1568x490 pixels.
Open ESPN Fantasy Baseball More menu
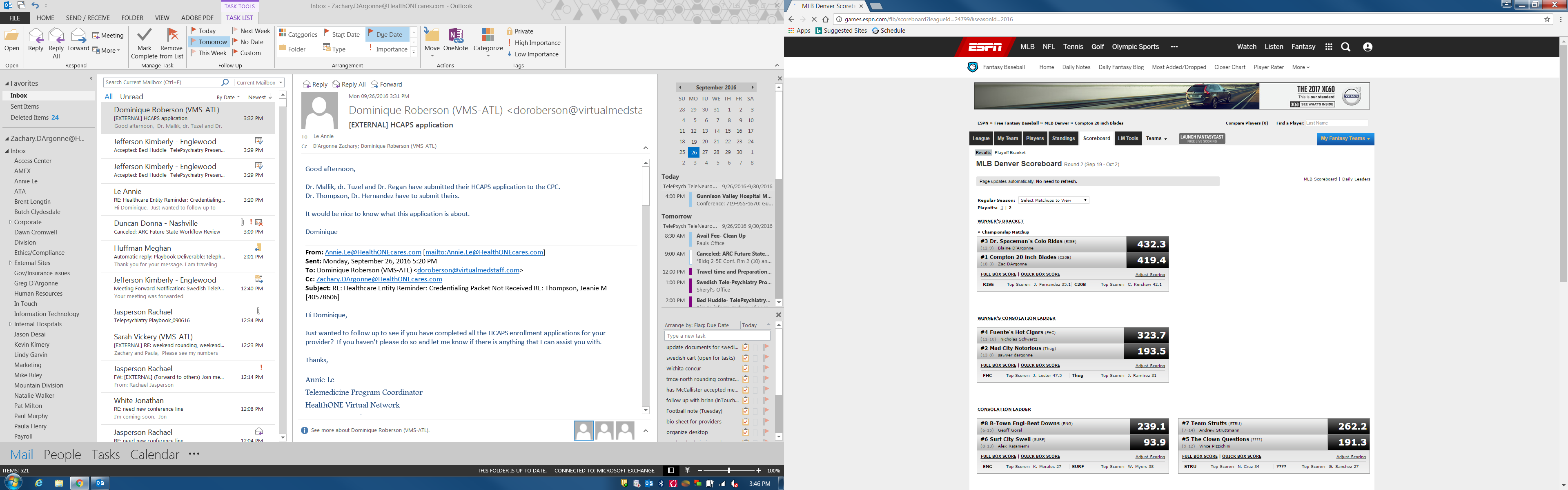[x=1300, y=67]
